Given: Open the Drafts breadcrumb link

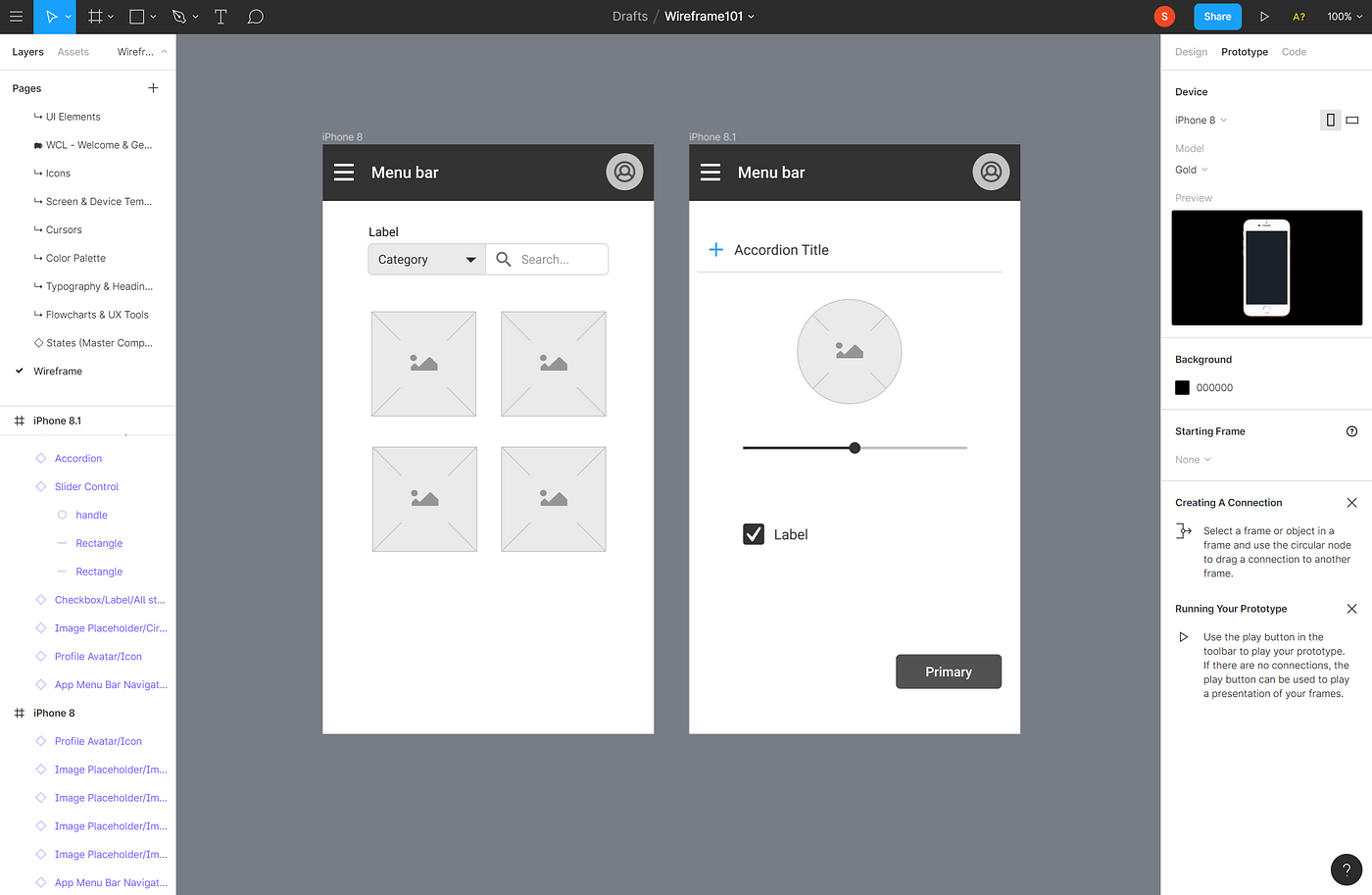Looking at the screenshot, I should [x=629, y=16].
